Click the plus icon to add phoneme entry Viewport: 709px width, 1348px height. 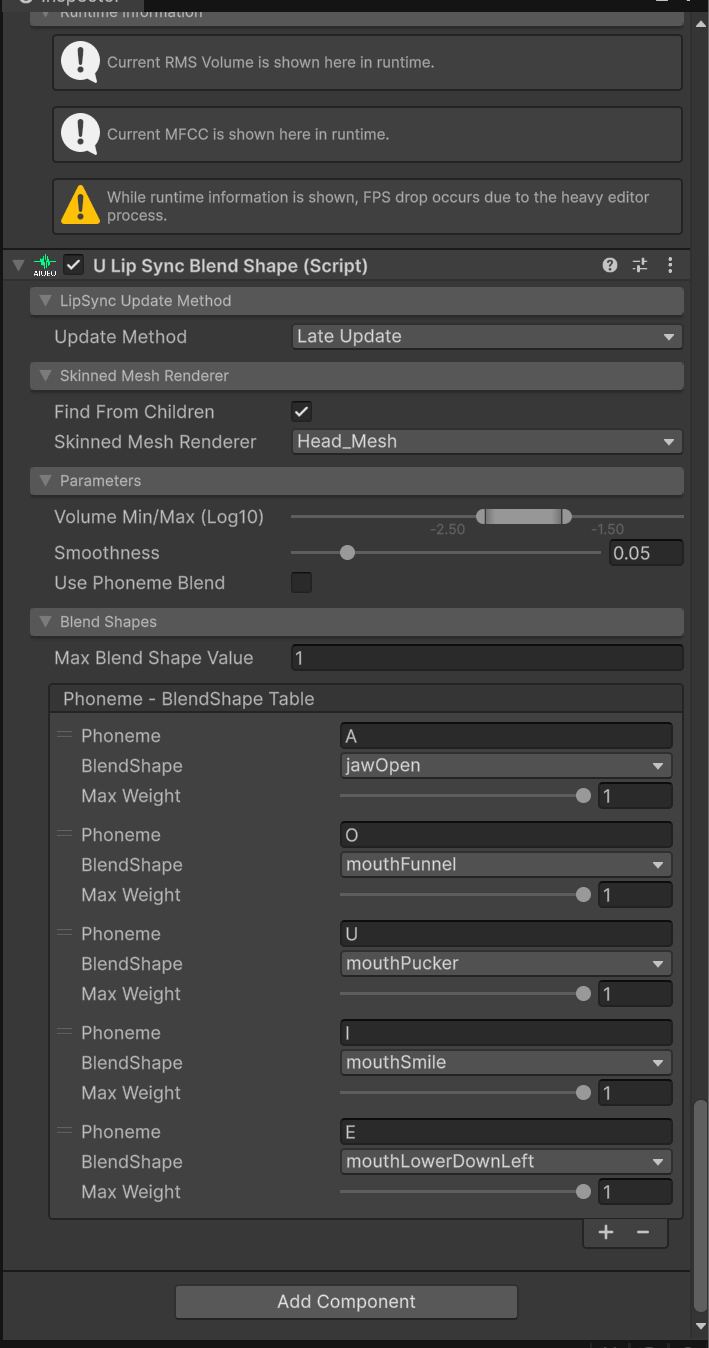pos(606,1232)
